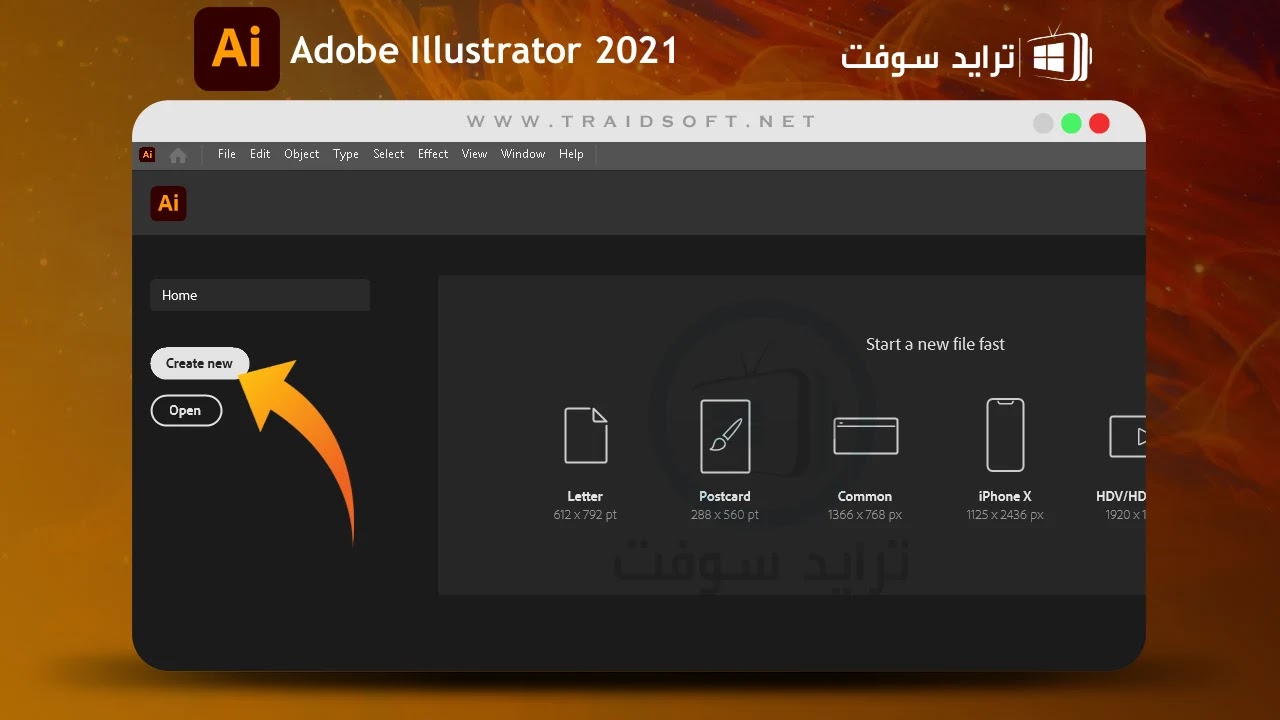Open the Type menu
Image resolution: width=1280 pixels, height=720 pixels.
tap(346, 154)
